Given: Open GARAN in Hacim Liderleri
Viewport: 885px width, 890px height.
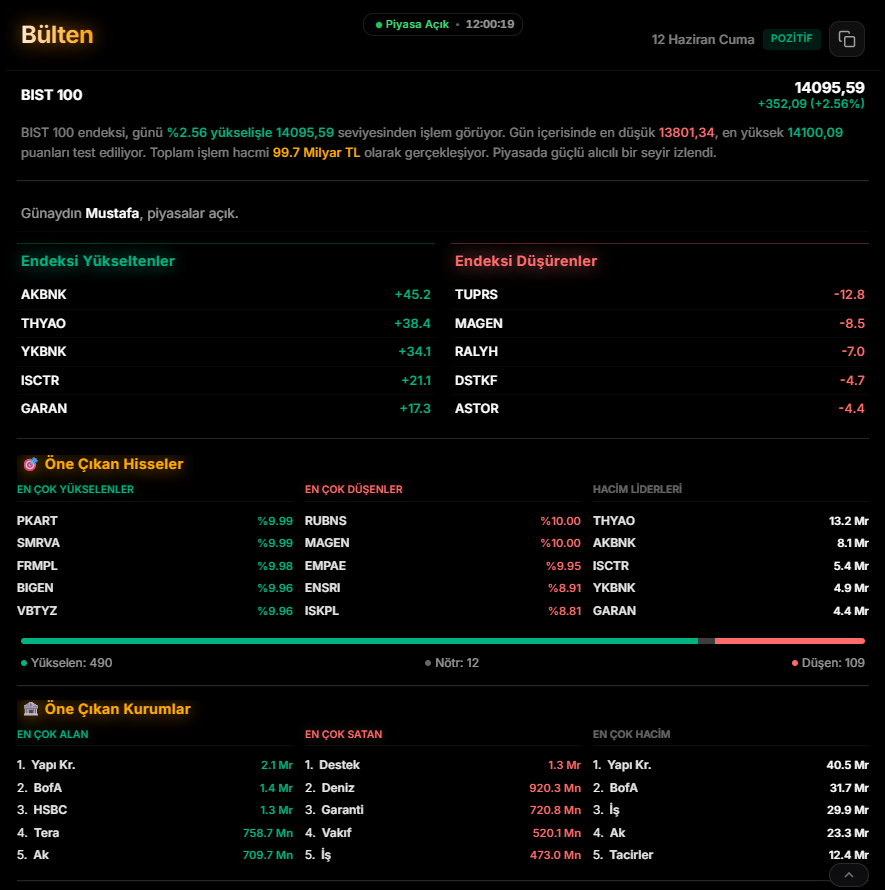Looking at the screenshot, I should [731, 611].
